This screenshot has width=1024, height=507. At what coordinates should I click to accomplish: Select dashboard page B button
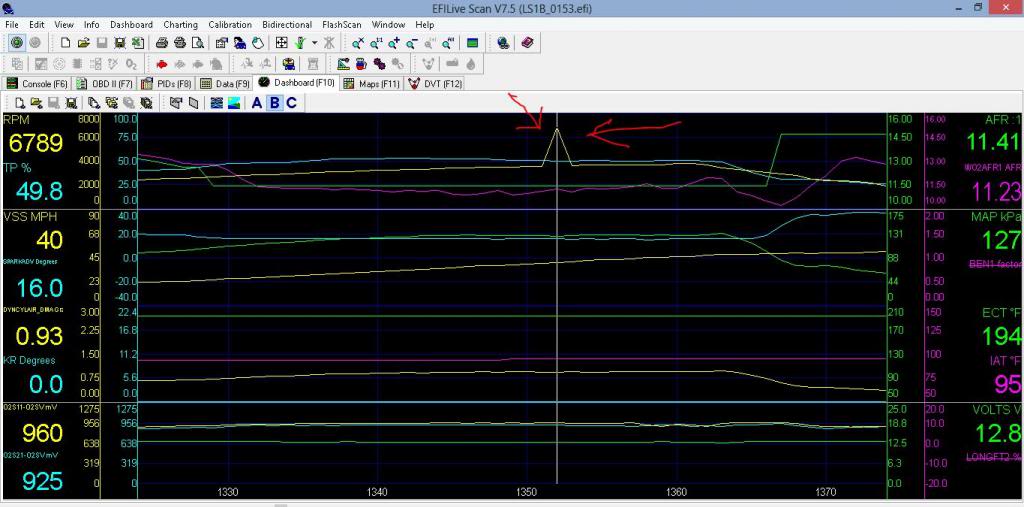[274, 103]
